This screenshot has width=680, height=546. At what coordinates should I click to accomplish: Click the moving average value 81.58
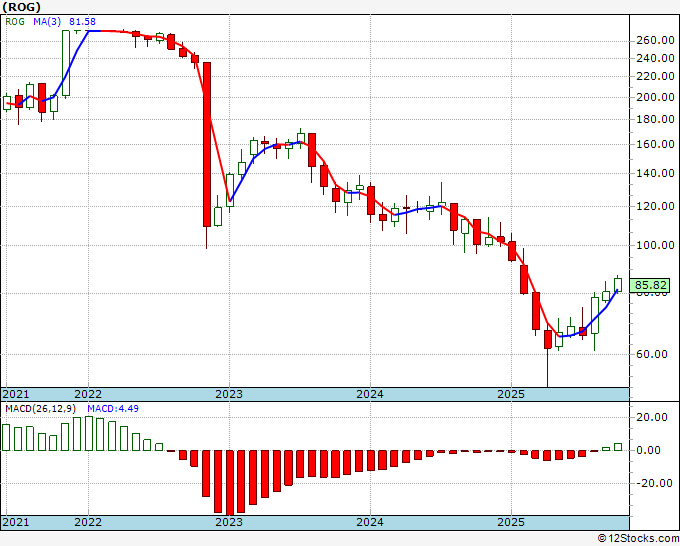point(82,22)
